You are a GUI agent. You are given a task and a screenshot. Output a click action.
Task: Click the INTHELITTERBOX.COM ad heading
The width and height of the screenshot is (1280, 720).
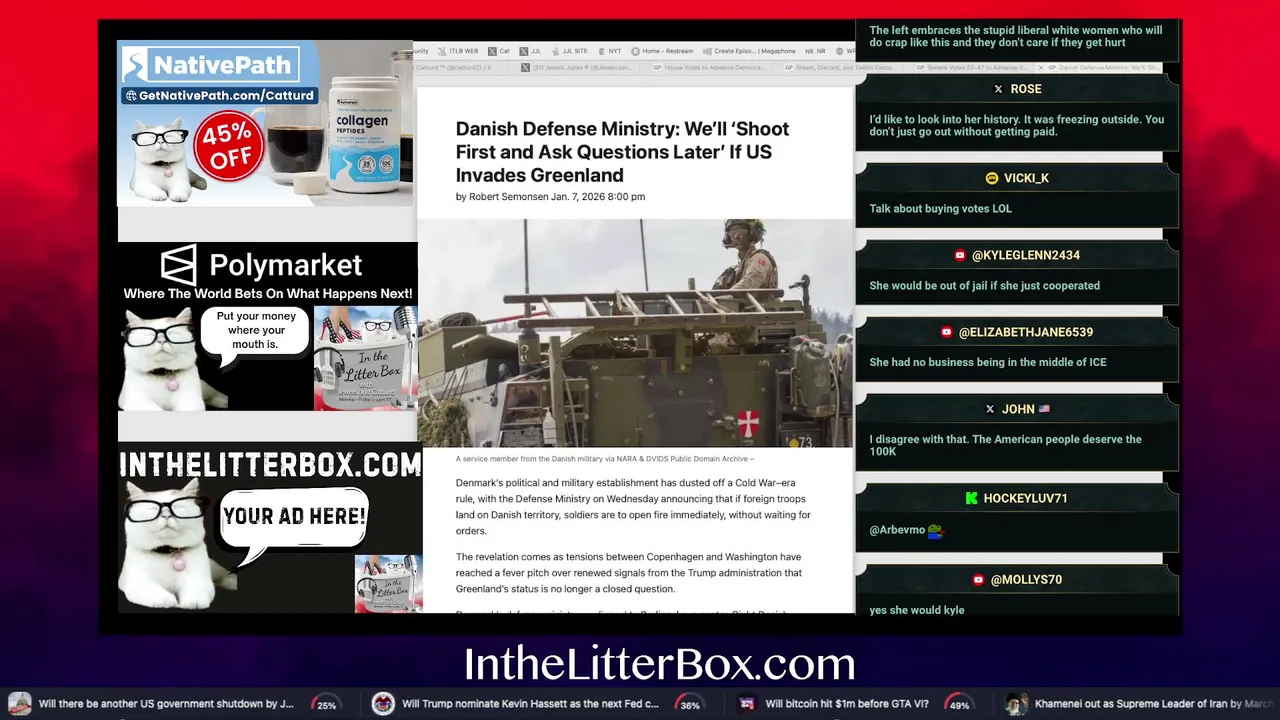coord(270,464)
